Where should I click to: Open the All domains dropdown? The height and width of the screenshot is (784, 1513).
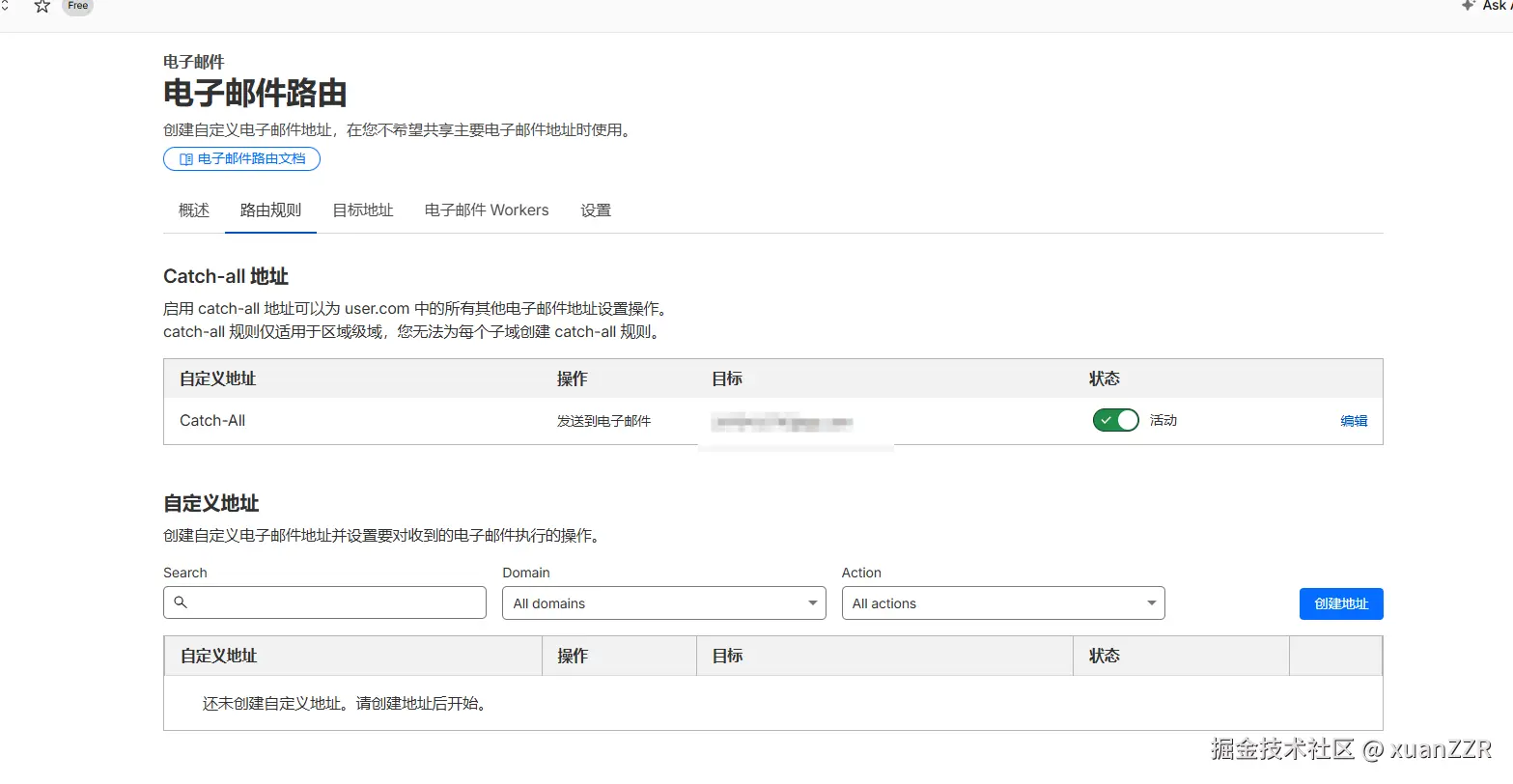(664, 603)
